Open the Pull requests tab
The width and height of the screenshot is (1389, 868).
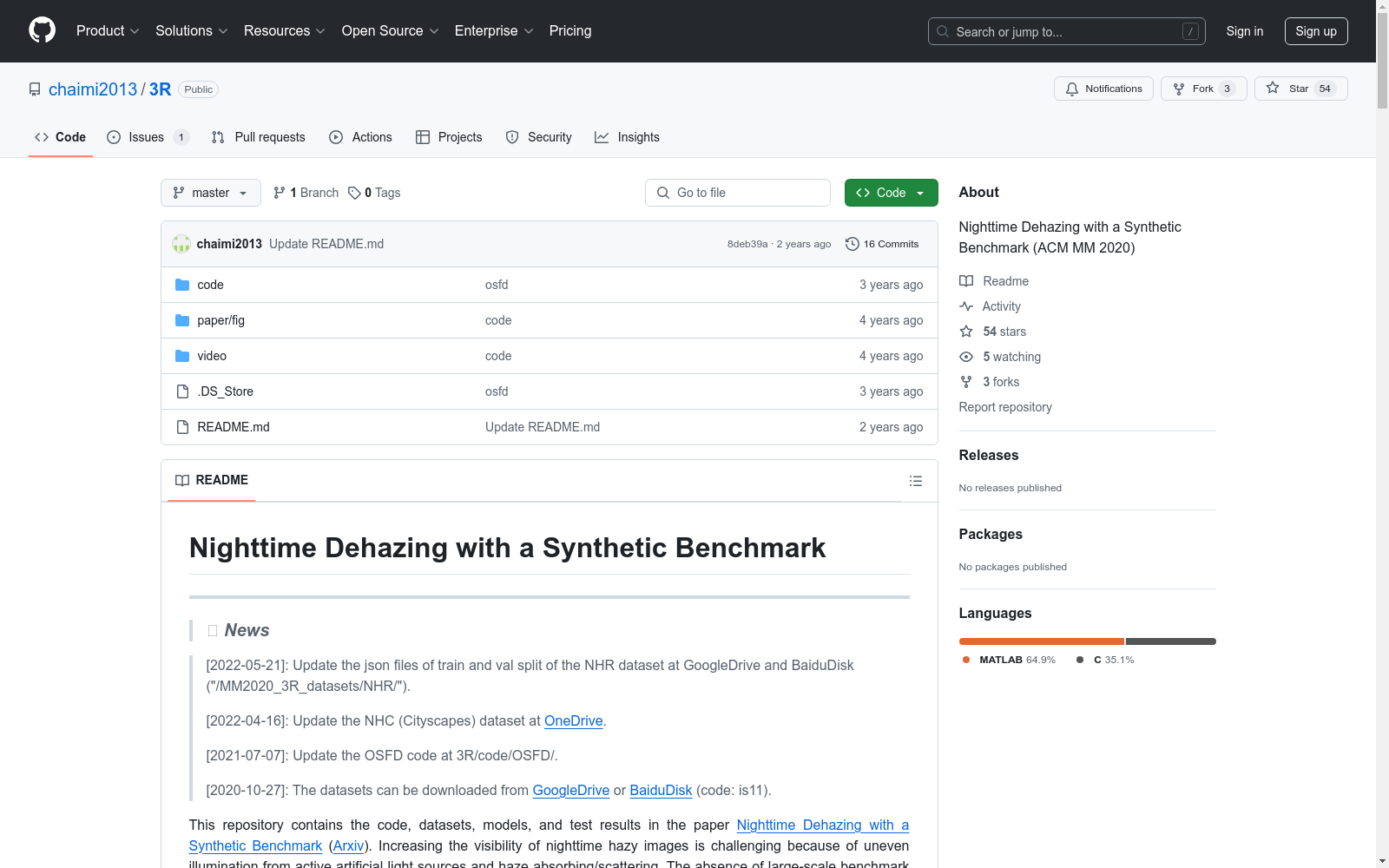(x=259, y=137)
